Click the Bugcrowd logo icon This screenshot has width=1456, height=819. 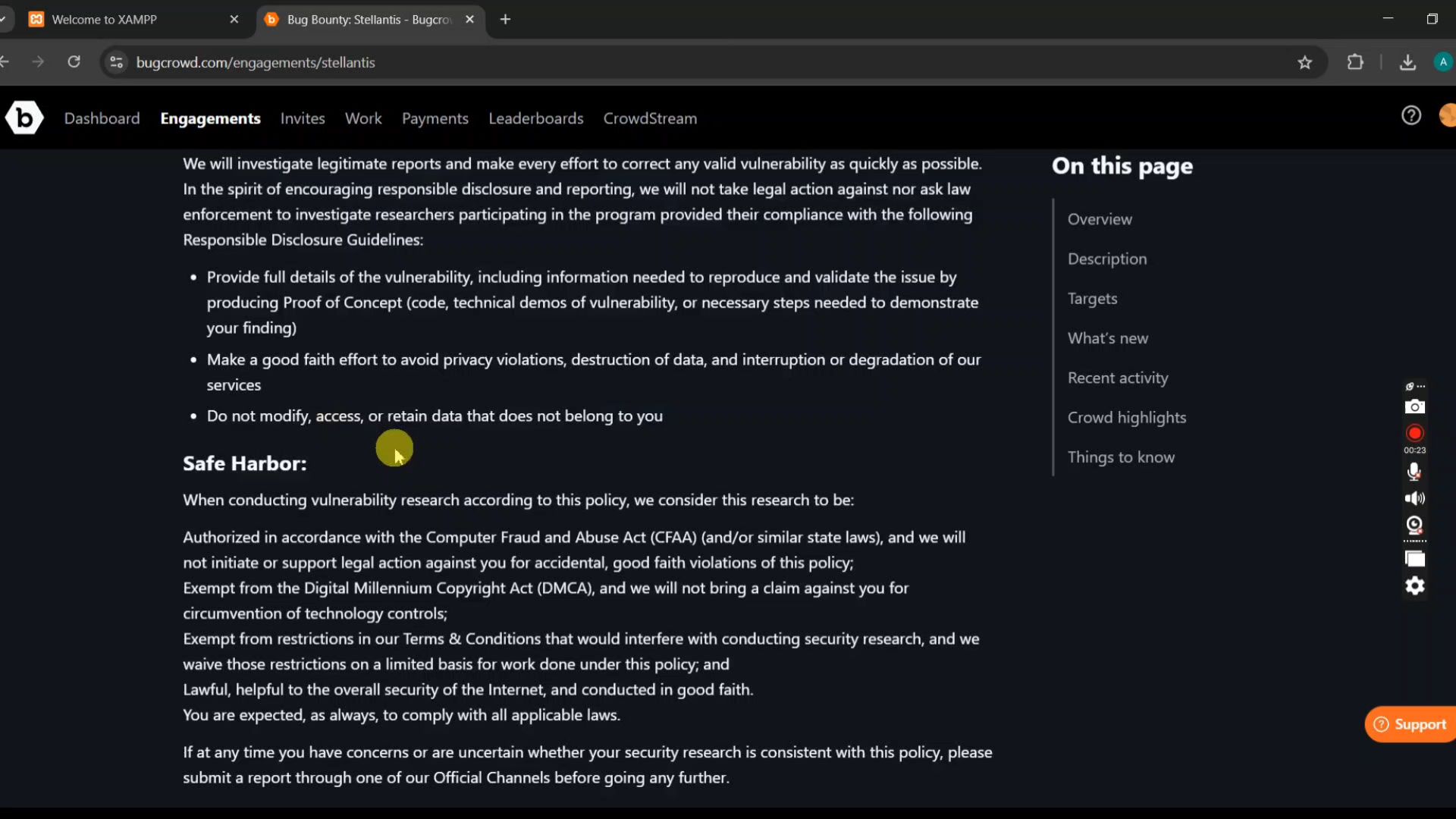click(24, 118)
